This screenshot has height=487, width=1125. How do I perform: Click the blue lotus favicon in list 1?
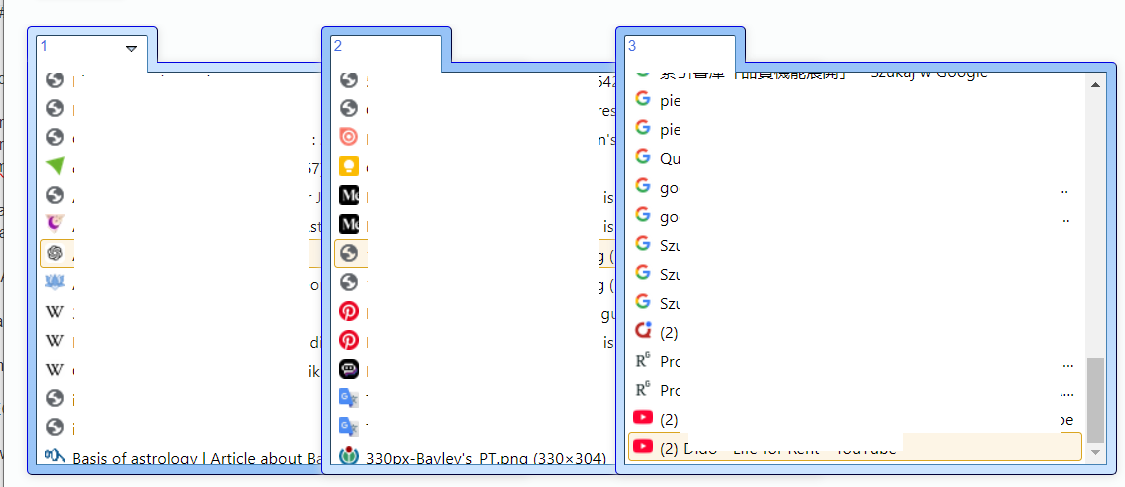[55, 283]
